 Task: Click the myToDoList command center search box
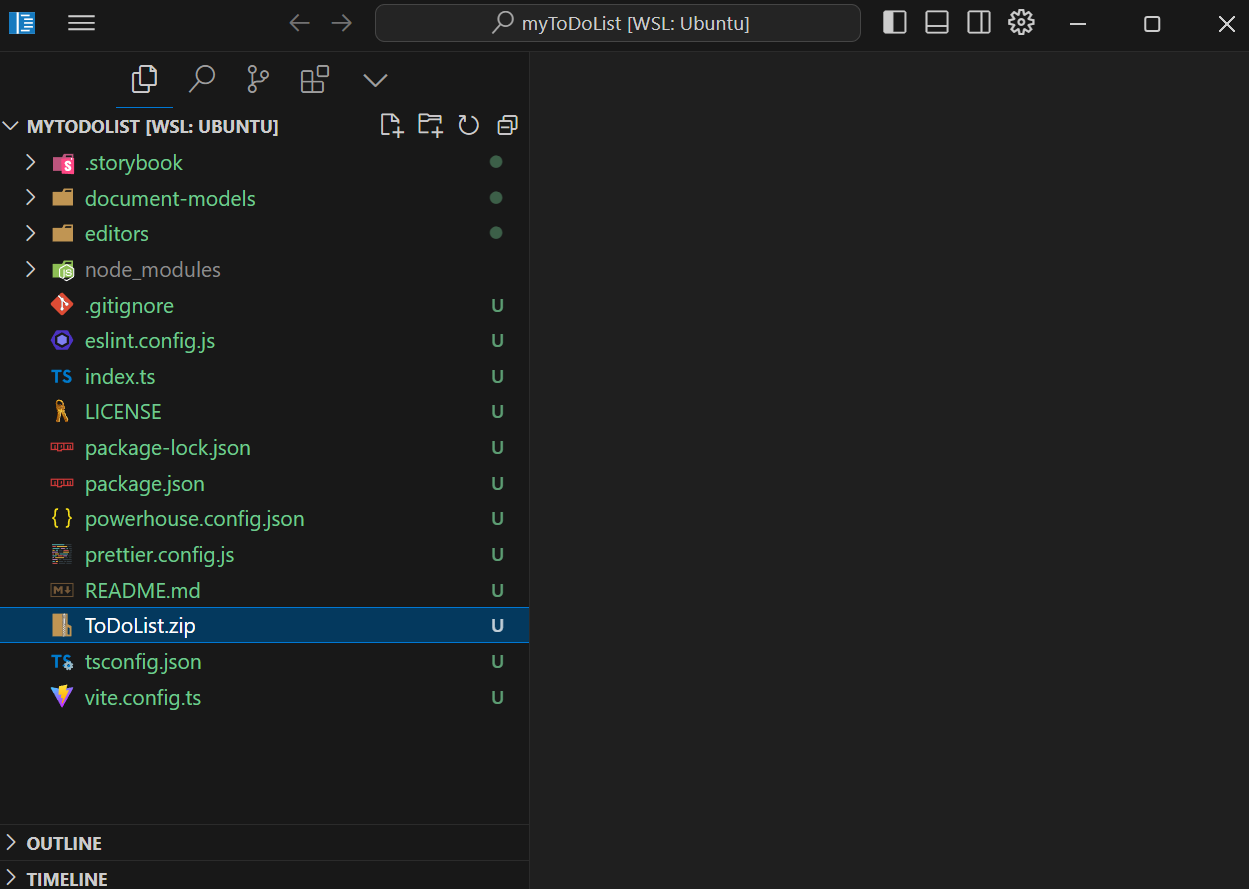point(618,23)
